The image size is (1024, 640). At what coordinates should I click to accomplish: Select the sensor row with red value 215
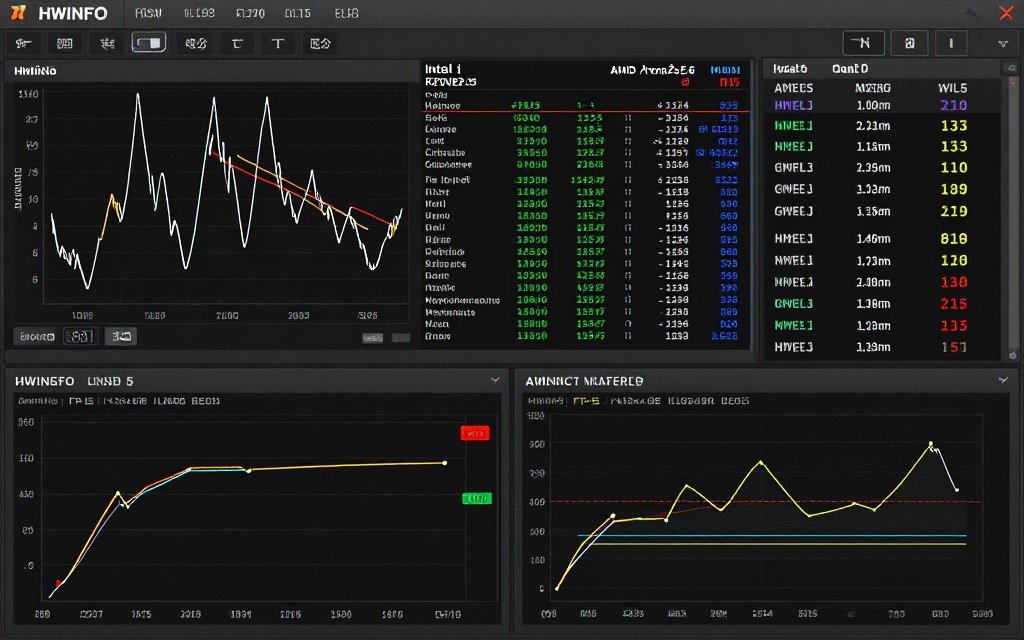[x=882, y=304]
